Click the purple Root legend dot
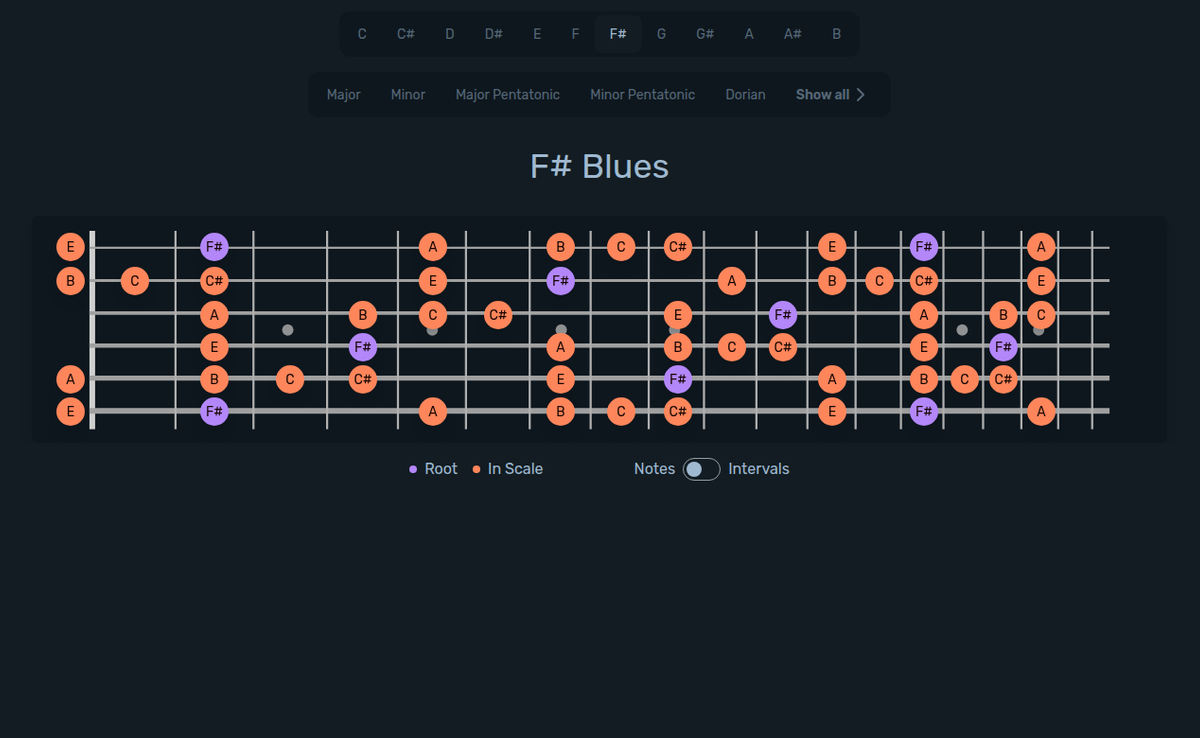Screen dimensions: 1200x738 point(414,468)
